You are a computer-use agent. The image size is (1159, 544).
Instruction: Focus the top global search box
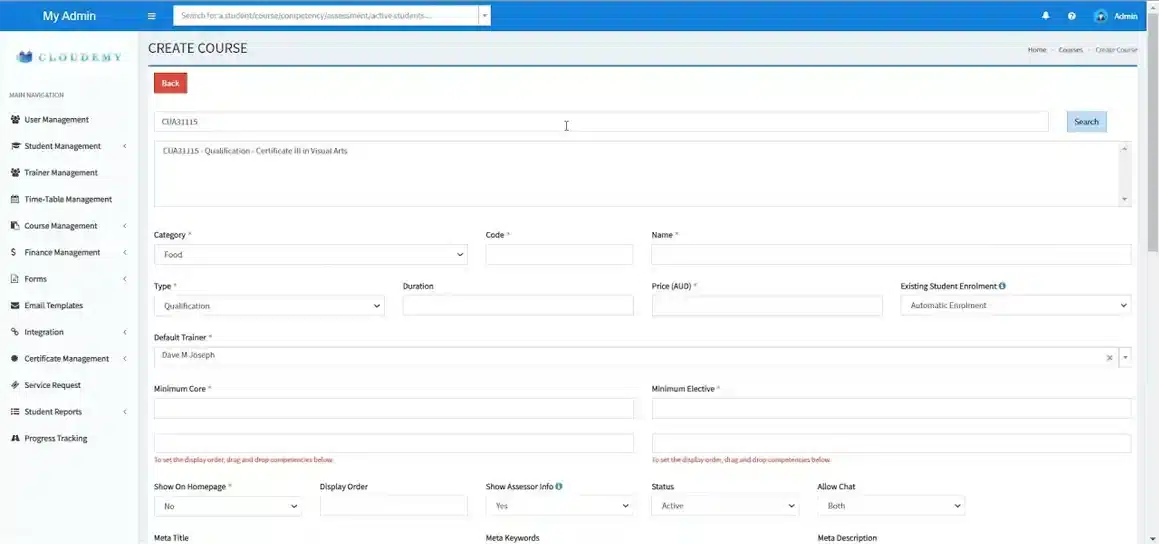point(326,16)
